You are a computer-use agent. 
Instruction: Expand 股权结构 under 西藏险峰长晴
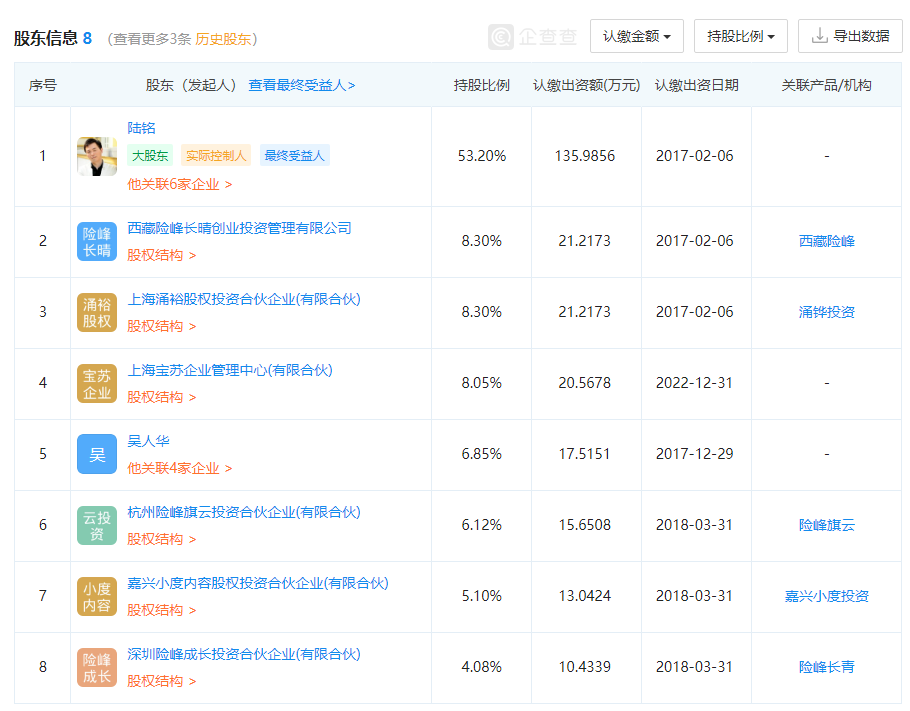click(x=161, y=255)
